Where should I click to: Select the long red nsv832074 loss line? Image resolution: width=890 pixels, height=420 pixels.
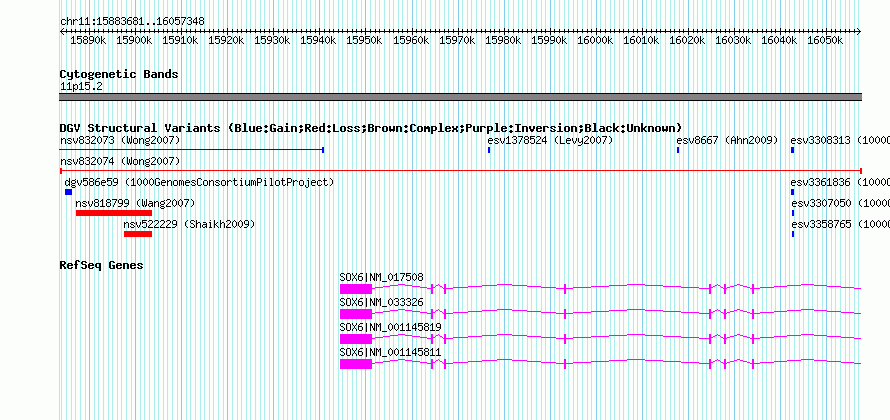click(461, 170)
